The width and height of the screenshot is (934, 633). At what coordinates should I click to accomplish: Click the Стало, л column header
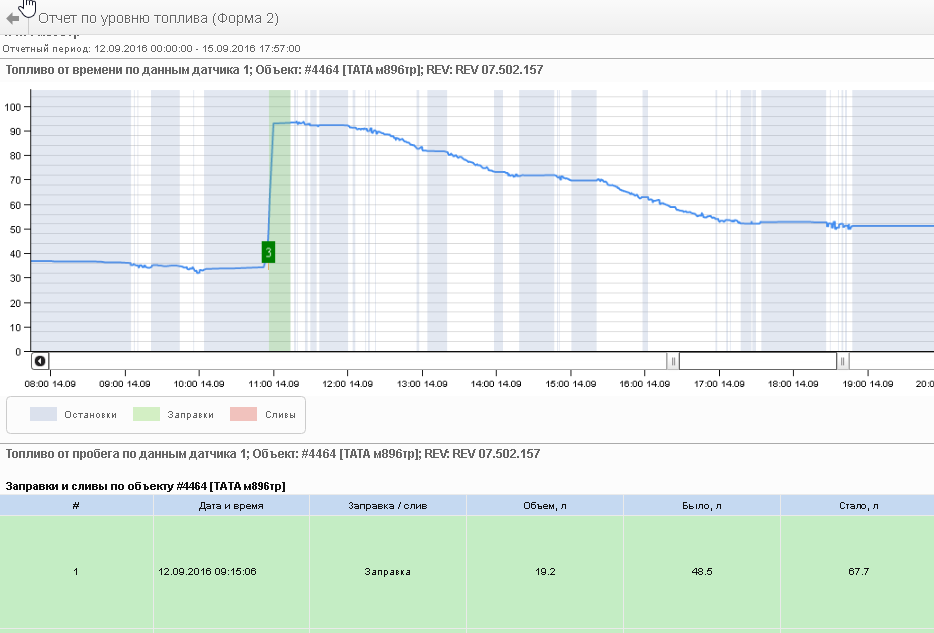pyautogui.click(x=857, y=506)
